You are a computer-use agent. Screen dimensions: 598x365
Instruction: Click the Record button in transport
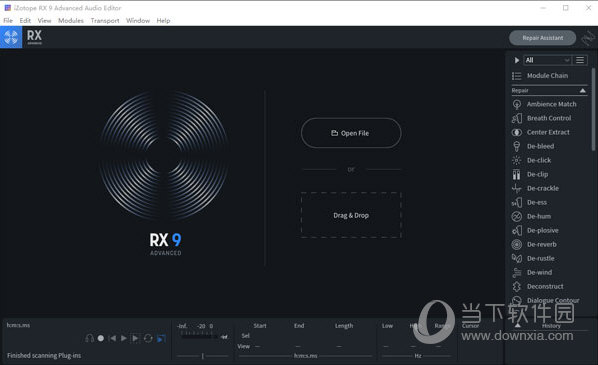pos(101,338)
